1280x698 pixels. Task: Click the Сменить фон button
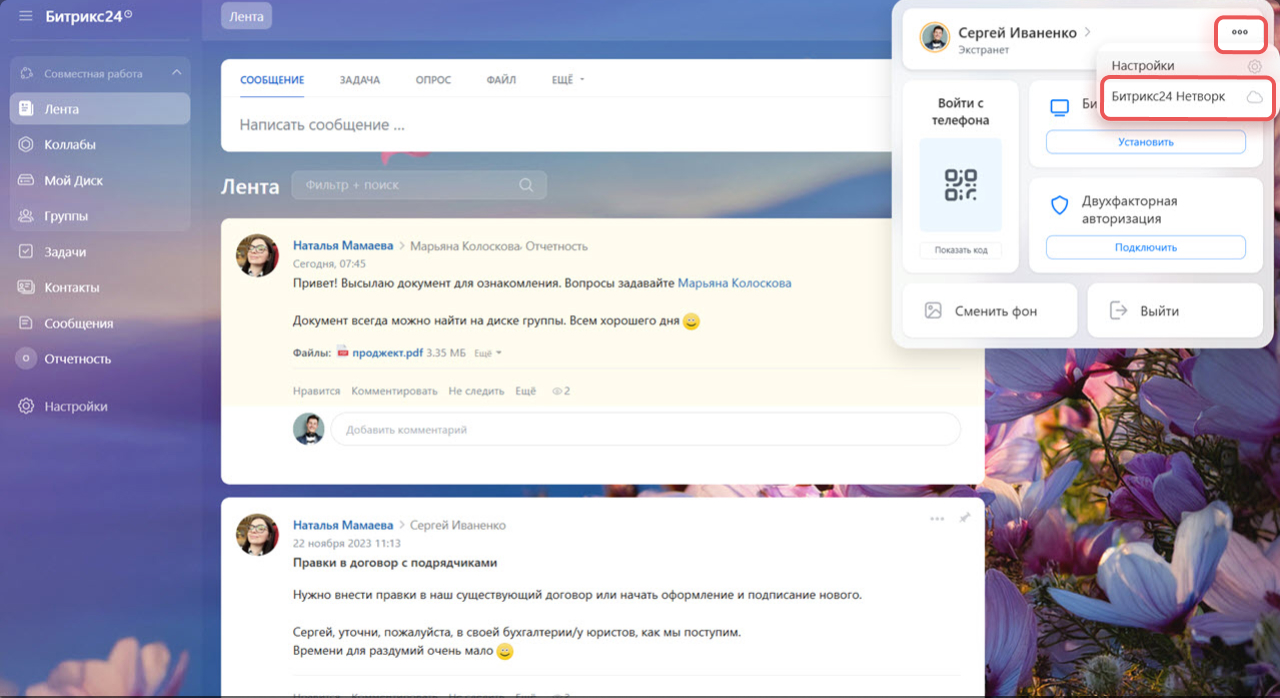point(990,311)
